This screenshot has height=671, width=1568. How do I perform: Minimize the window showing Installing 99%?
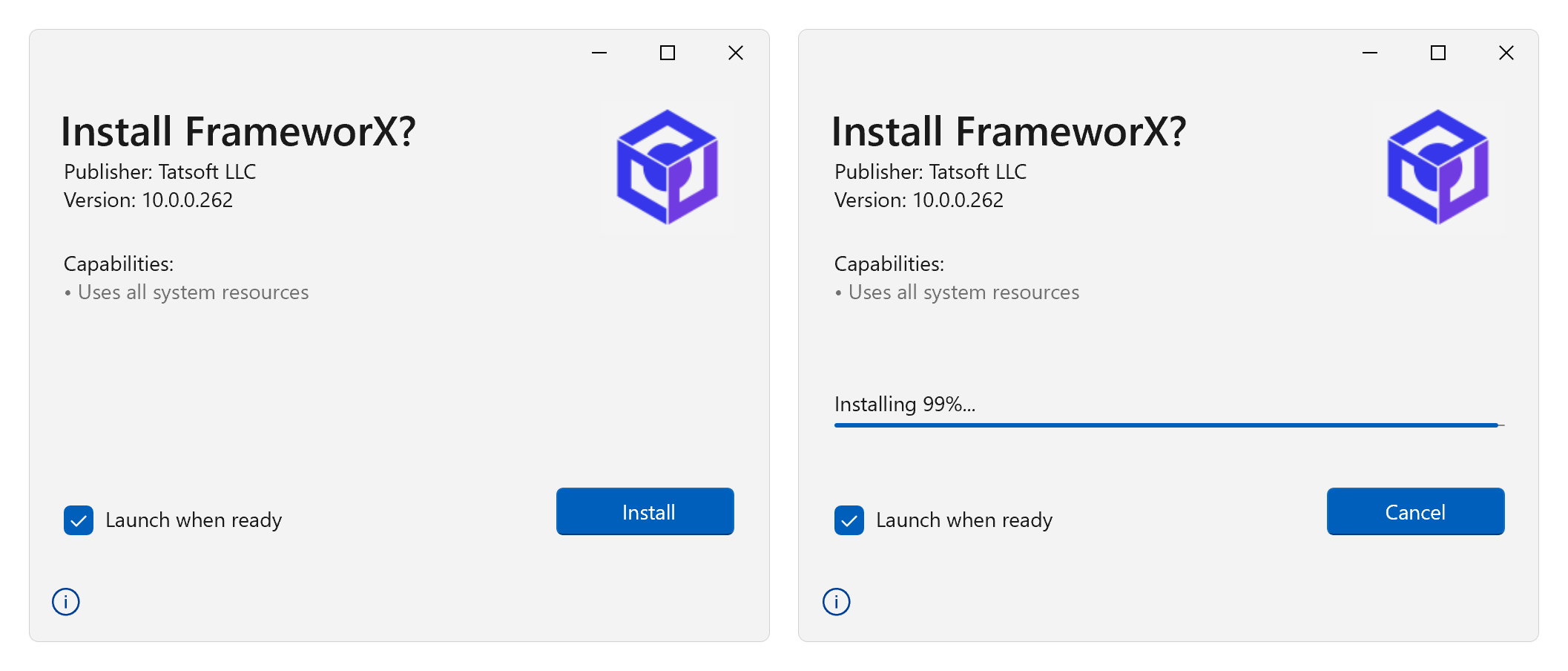click(x=1370, y=53)
